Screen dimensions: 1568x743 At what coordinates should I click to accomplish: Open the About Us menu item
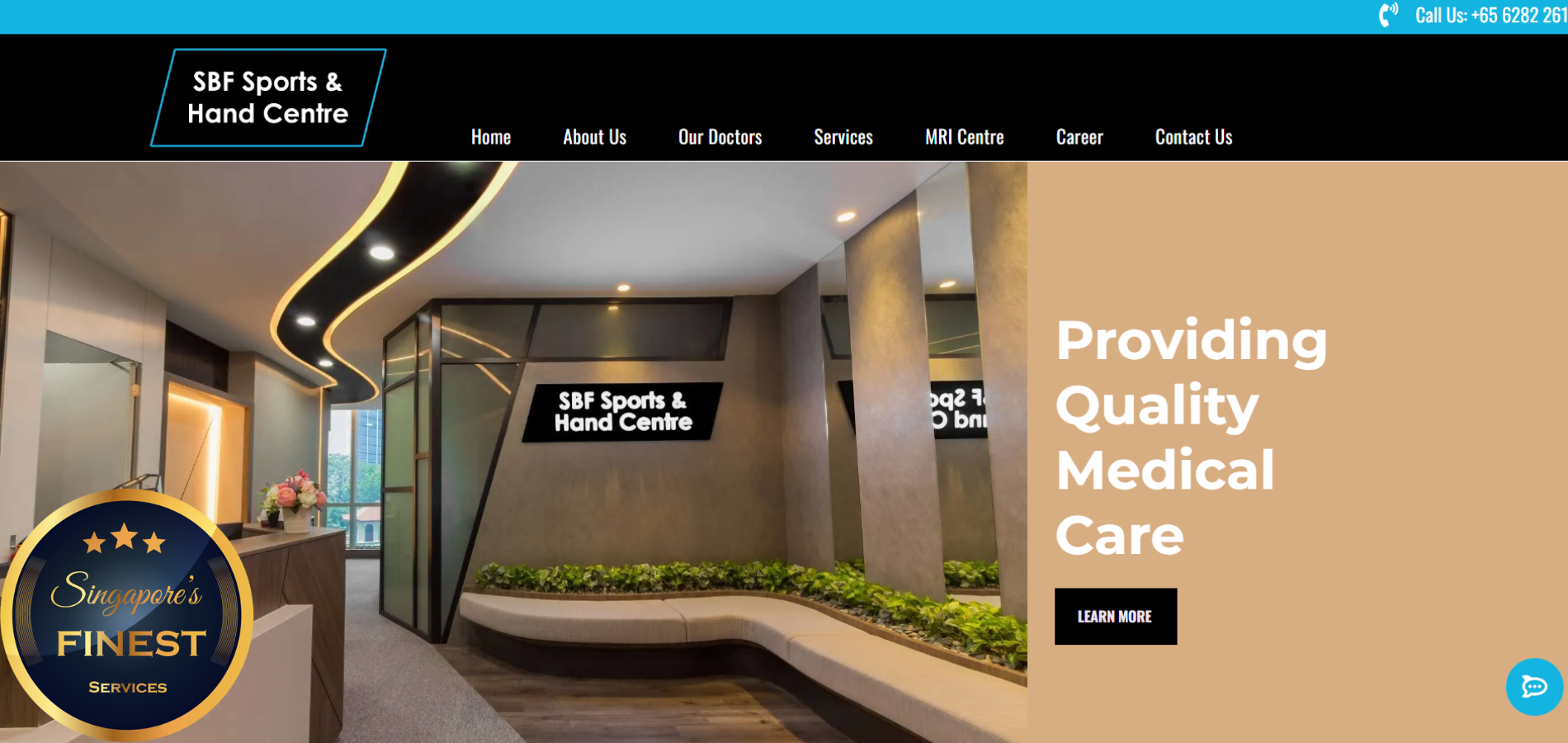coord(594,137)
